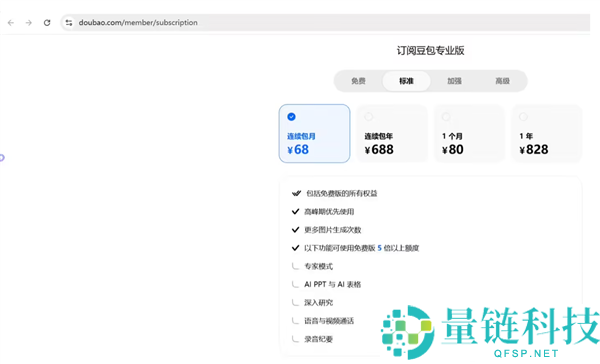Click the 订阅豆包专业版 heading
Viewport: 600px width, 364px height.
(x=430, y=51)
